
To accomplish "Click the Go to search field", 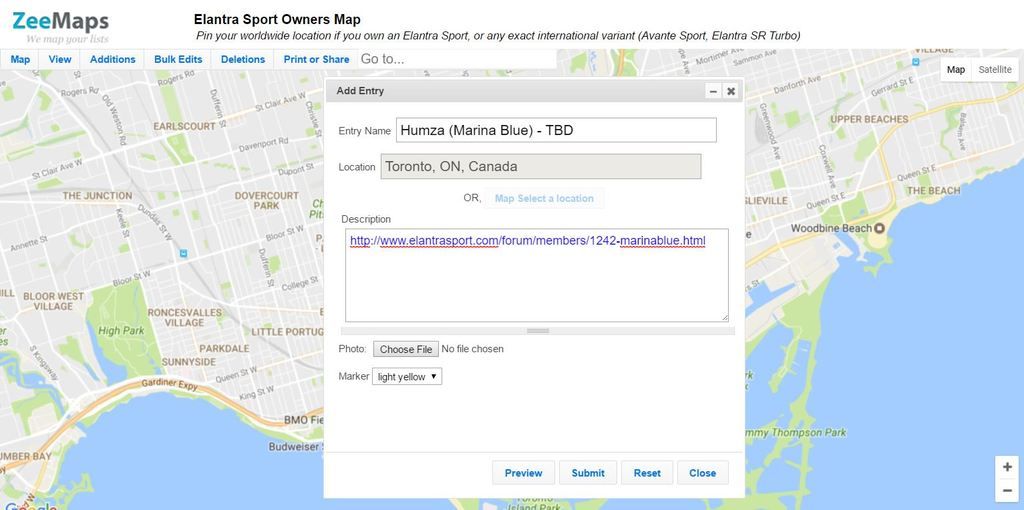I will pyautogui.click(x=457, y=59).
